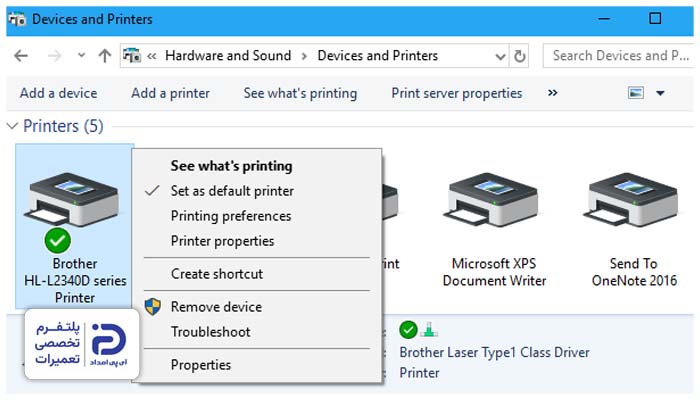Select the Brother HL-L2340D series Printer
The width and height of the screenshot is (700, 400).
(75, 226)
